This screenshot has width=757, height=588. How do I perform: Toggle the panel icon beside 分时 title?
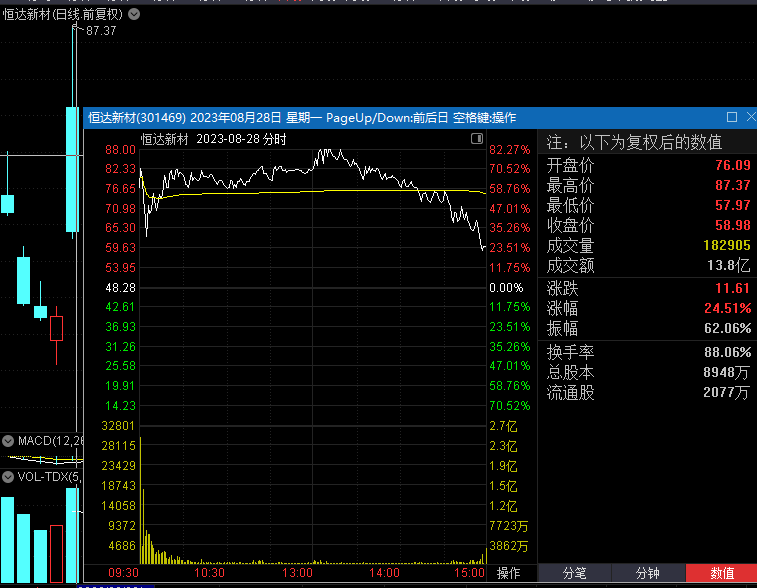click(477, 139)
